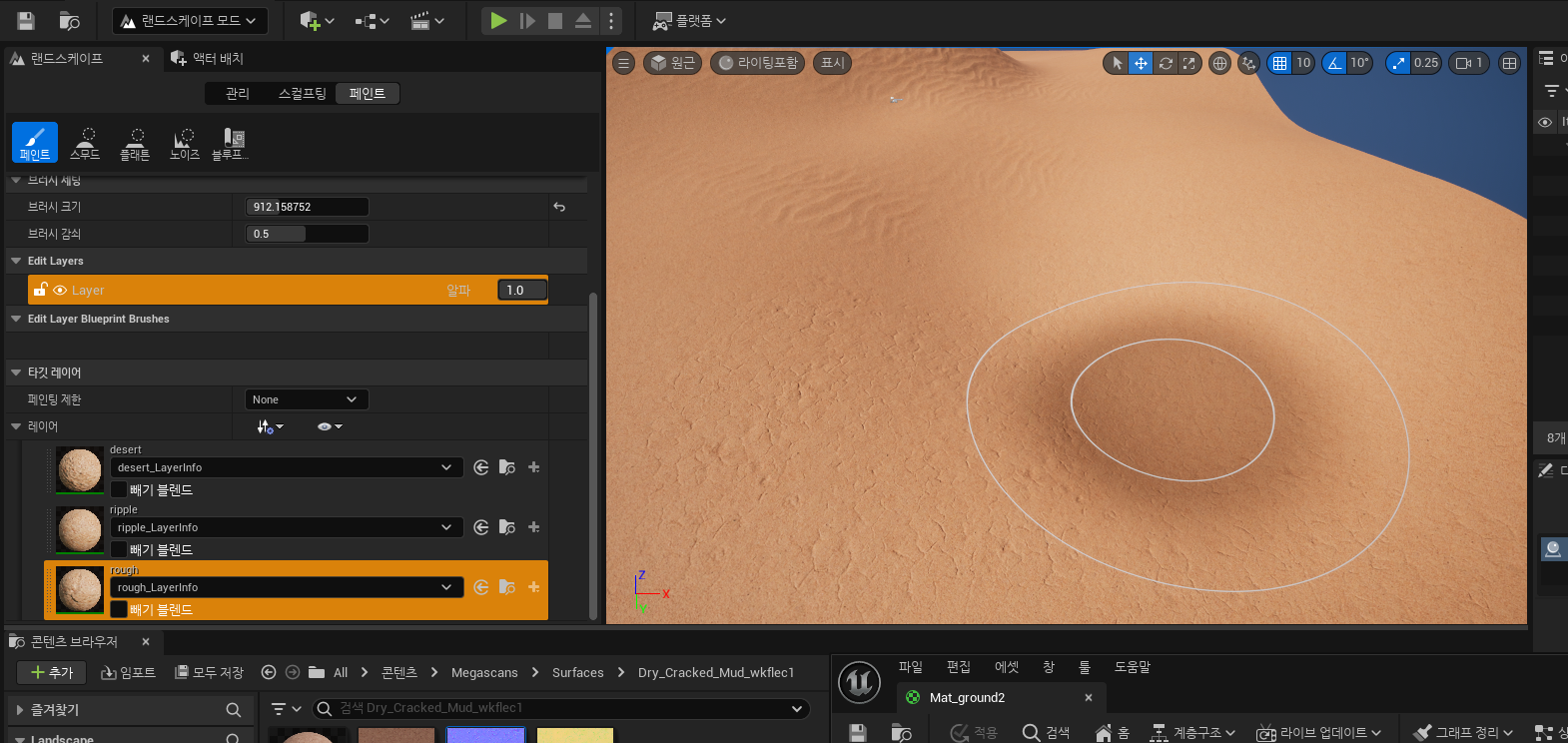Save the current level using the floppy disk icon
The height and width of the screenshot is (743, 1568).
coord(26,20)
